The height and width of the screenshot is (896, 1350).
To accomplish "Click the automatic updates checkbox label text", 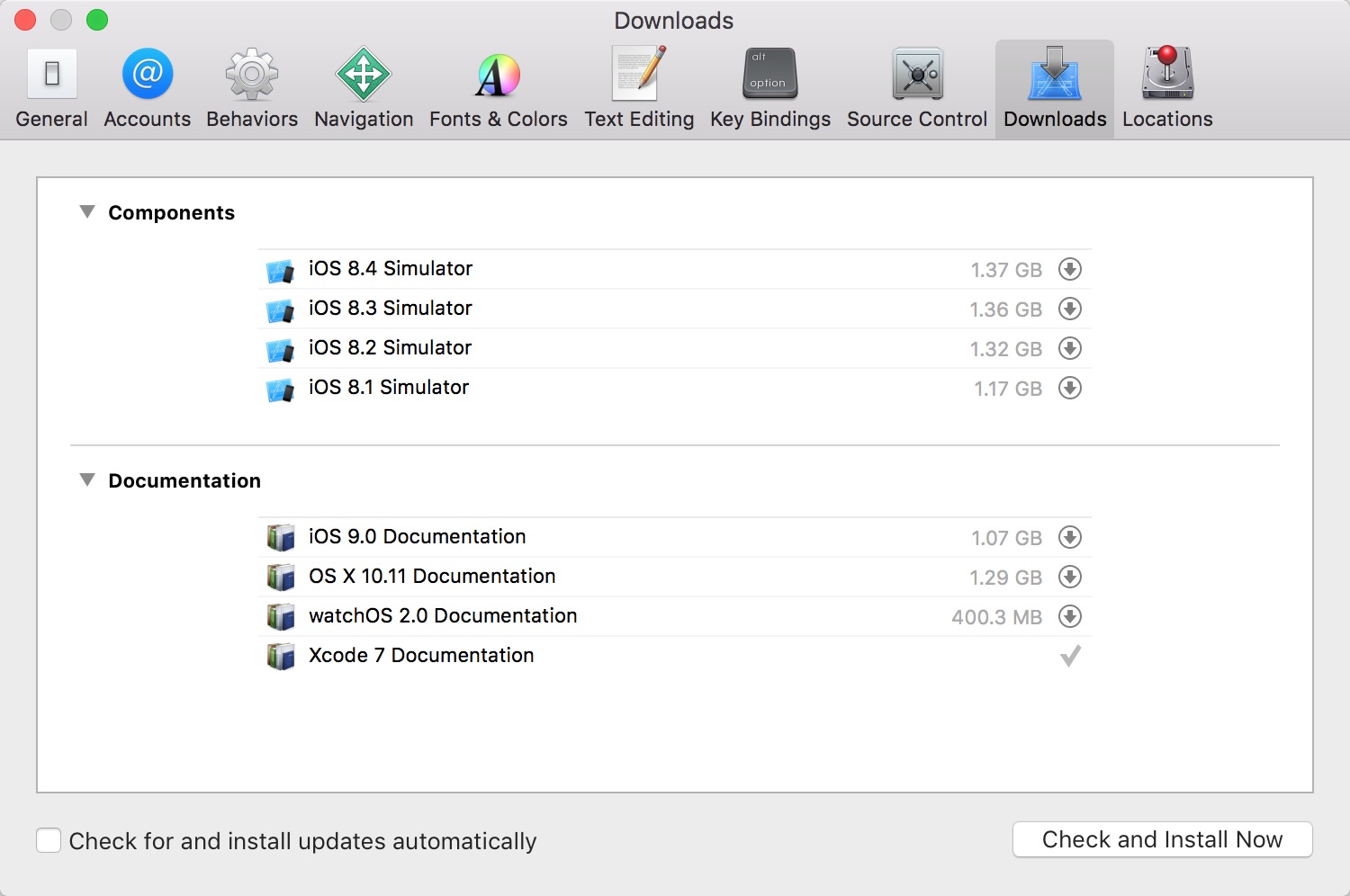I will point(302,841).
